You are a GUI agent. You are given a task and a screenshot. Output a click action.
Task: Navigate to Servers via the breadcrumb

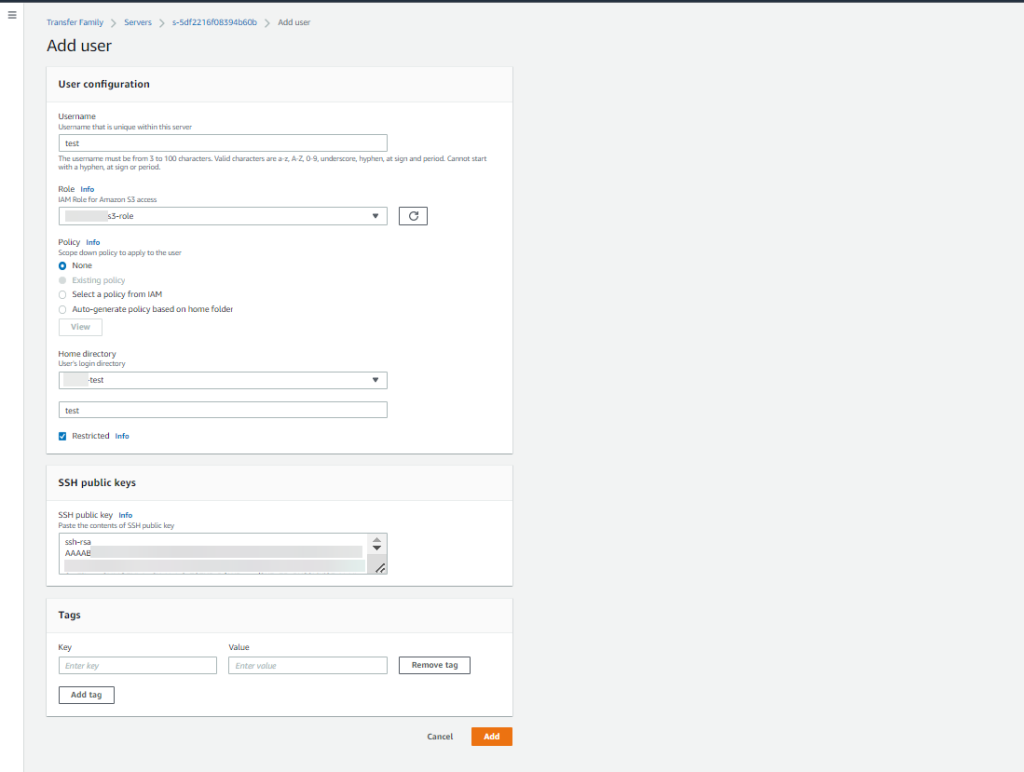coord(138,21)
